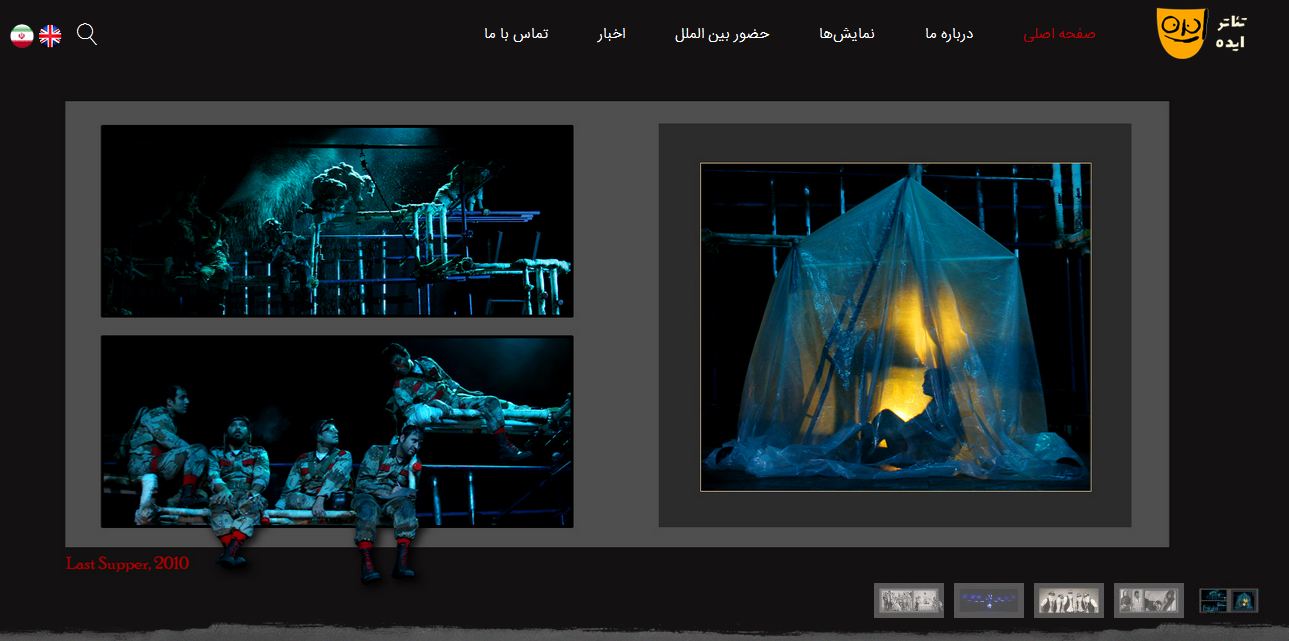Viewport: 1289px width, 641px height.
Task: Select the thumbnail showing row of men
Action: tap(1069, 600)
